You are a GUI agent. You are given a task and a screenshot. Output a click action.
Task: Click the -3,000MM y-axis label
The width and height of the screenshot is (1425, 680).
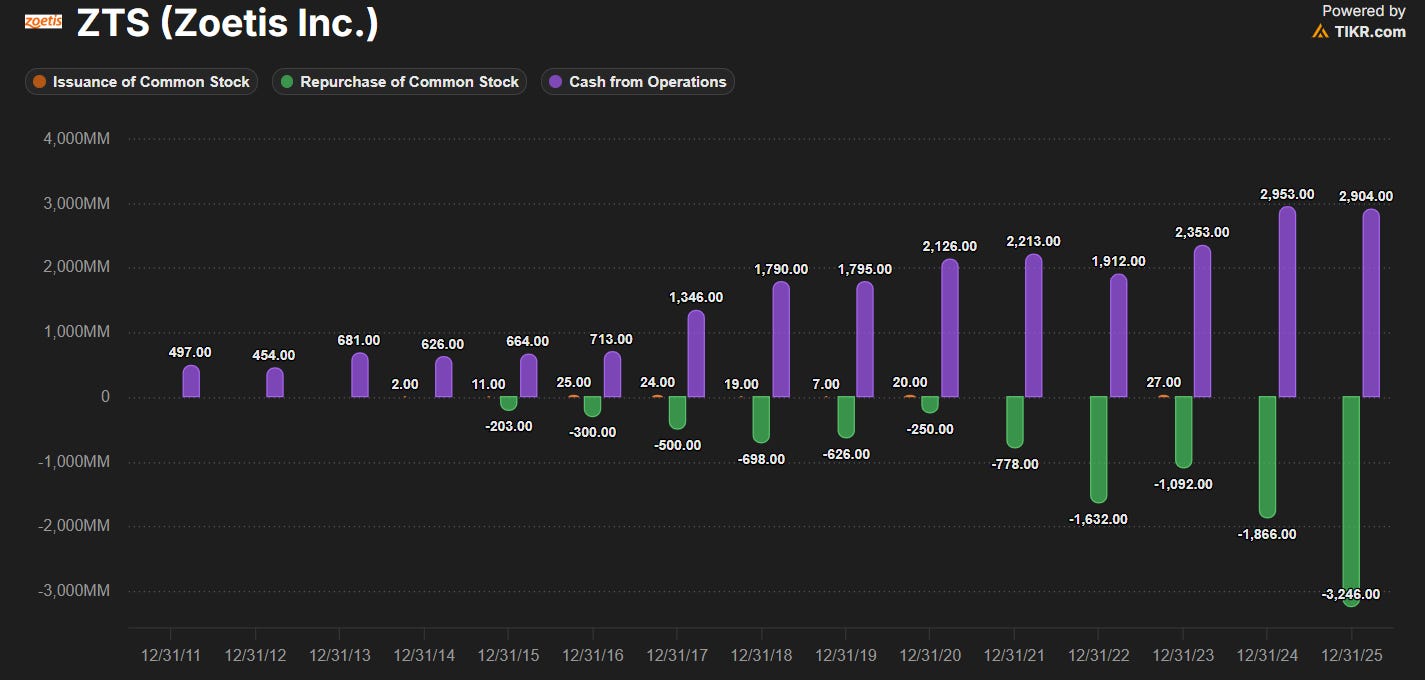click(74, 591)
